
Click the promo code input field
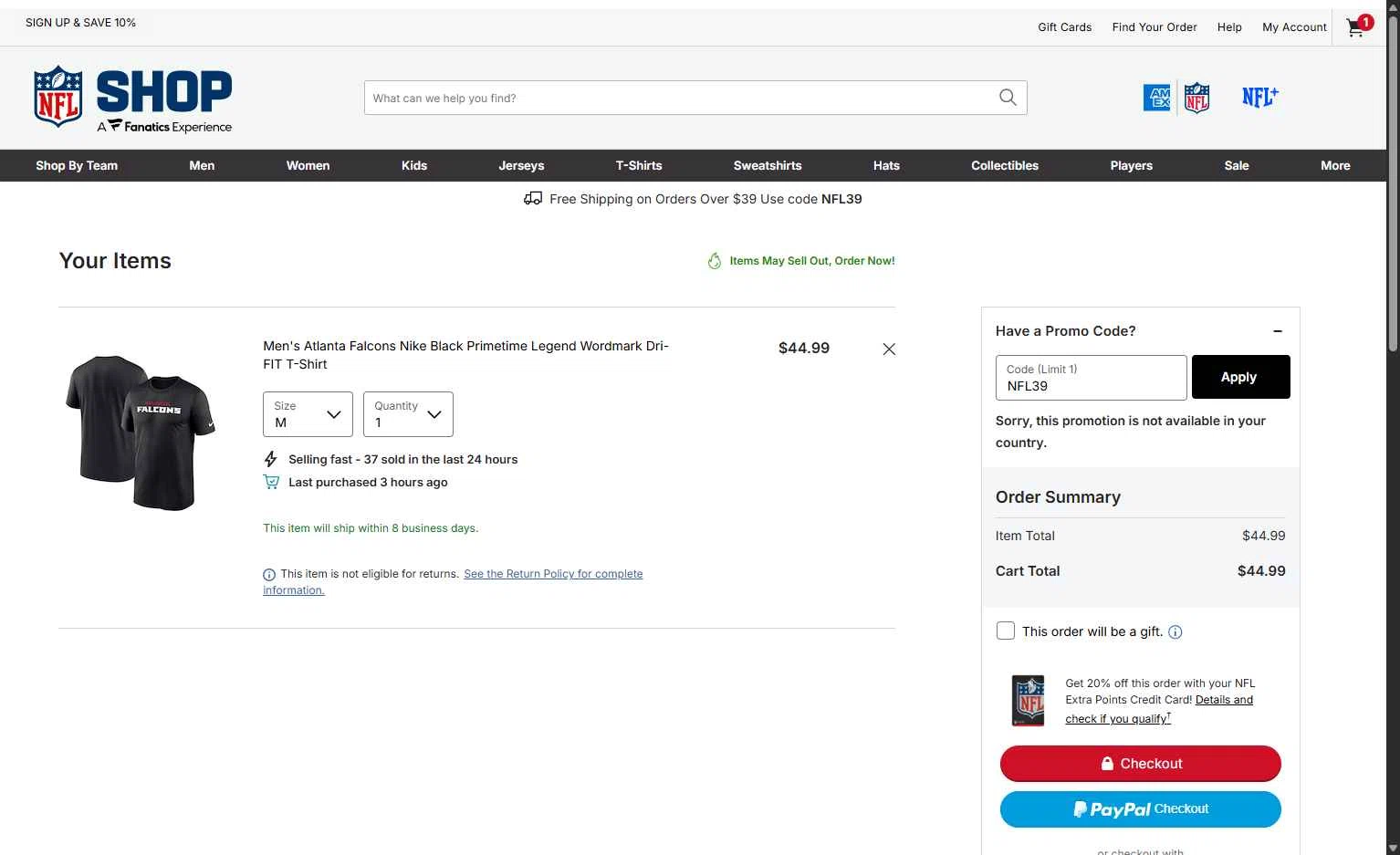[1092, 378]
